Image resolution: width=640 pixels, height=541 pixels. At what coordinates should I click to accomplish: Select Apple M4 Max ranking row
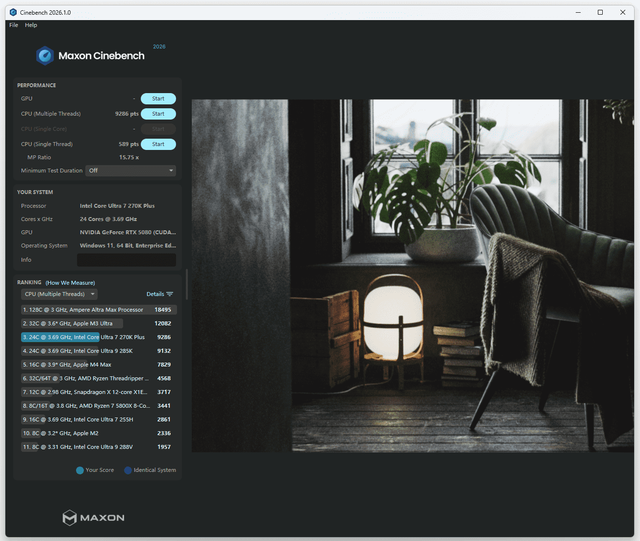(99, 365)
